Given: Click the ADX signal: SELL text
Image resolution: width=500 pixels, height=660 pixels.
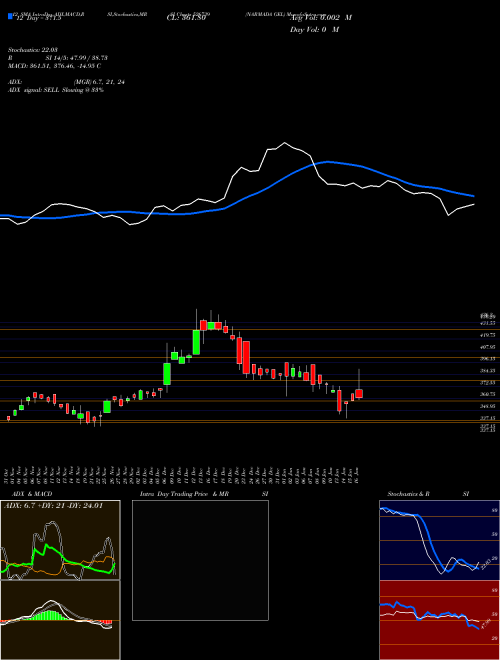Looking at the screenshot, I should coord(56,90).
